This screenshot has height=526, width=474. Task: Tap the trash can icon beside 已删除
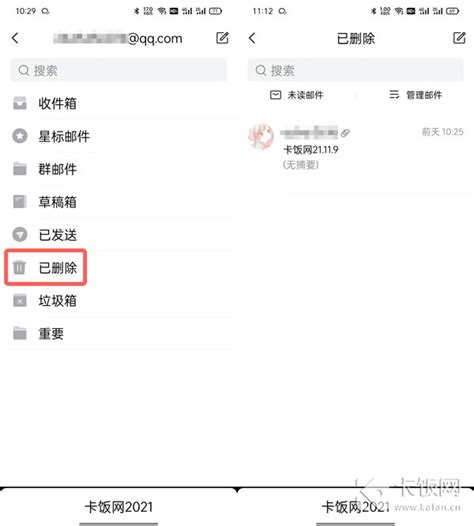click(x=19, y=267)
